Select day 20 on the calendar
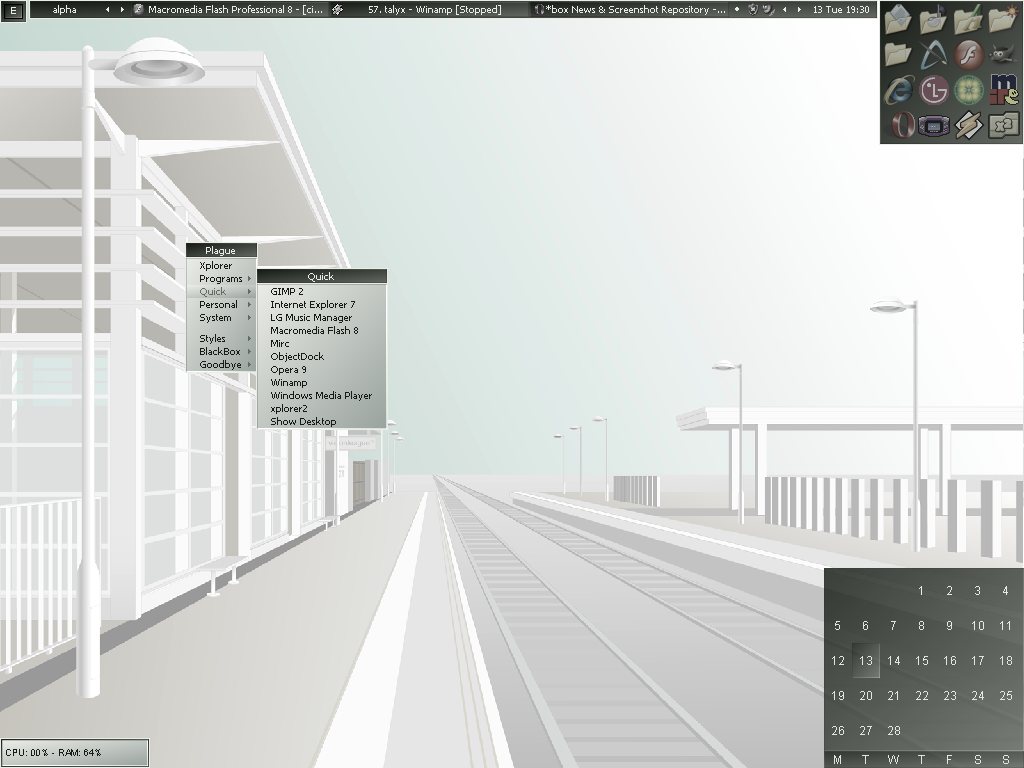1024x768 pixels. 866,696
